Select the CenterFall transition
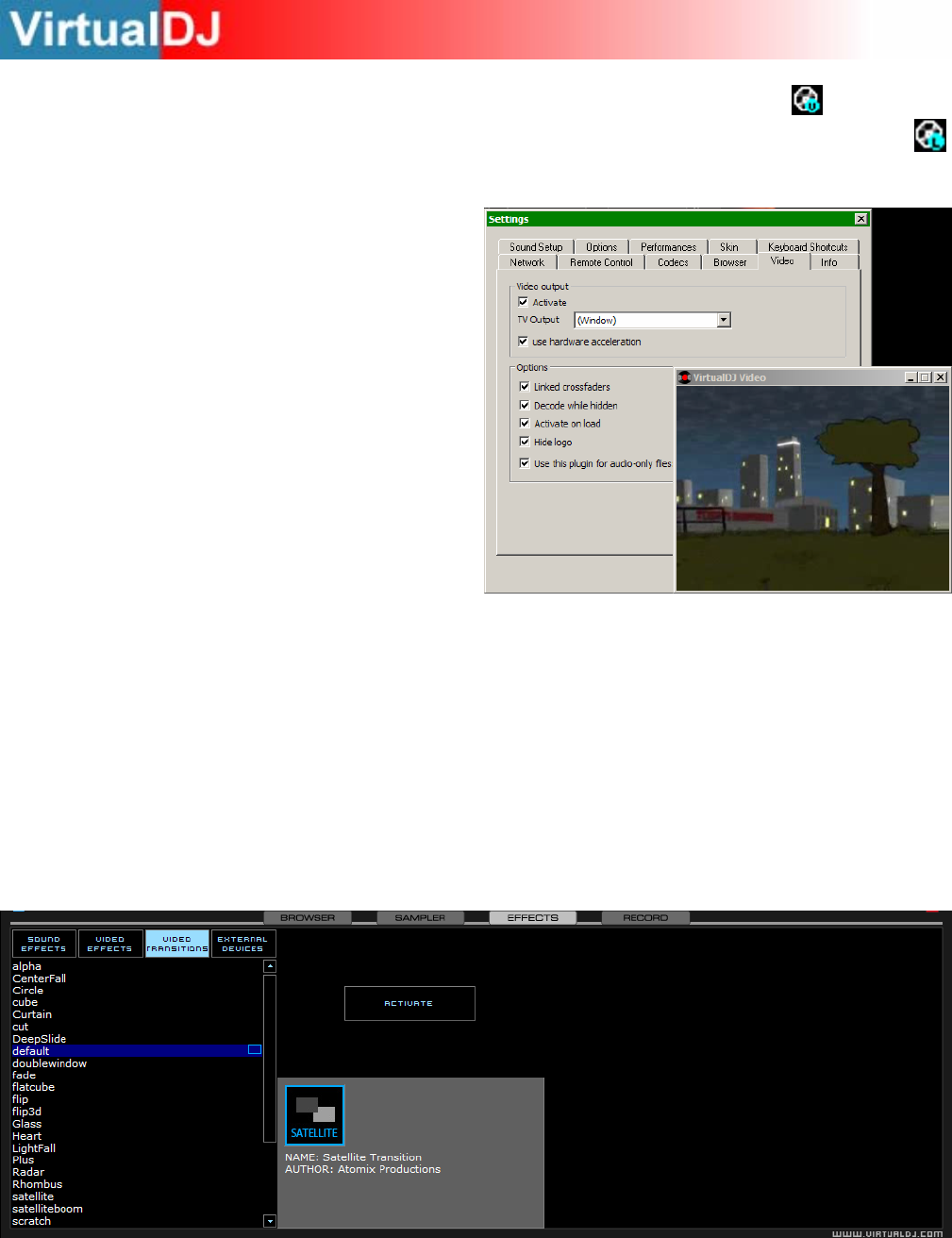The height and width of the screenshot is (1238, 952). pos(40,979)
